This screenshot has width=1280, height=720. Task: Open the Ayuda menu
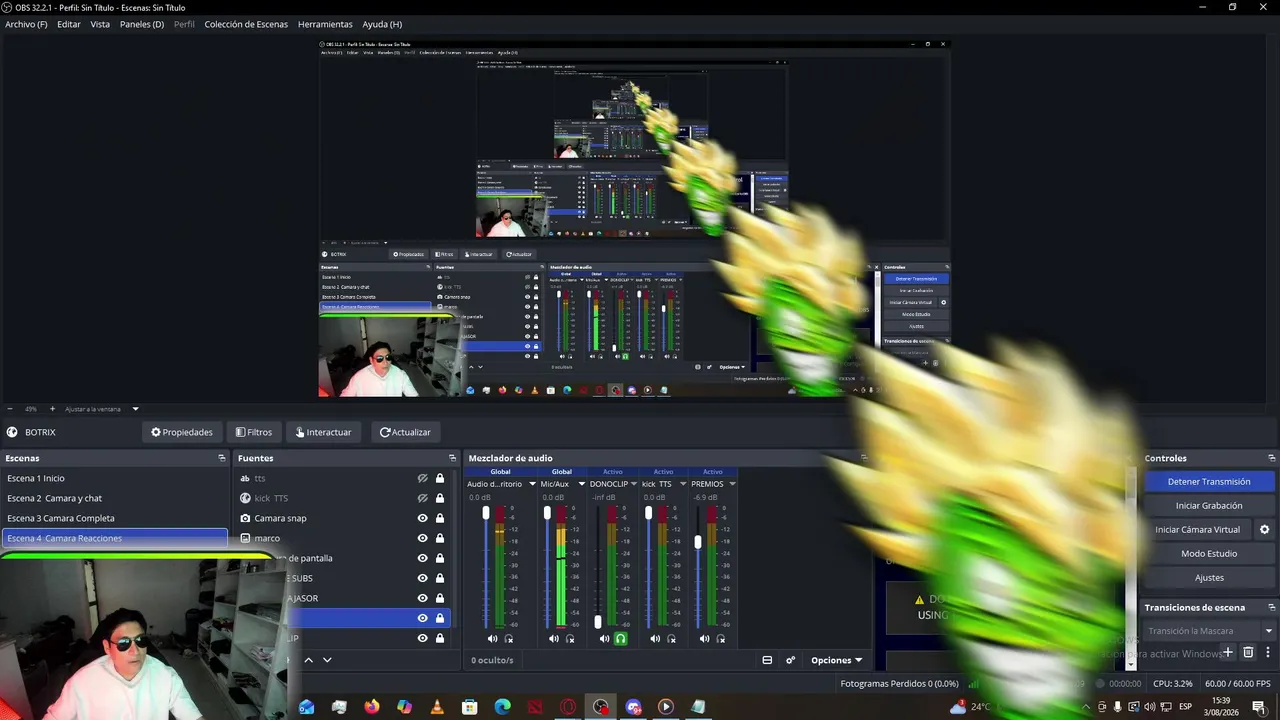(x=382, y=24)
